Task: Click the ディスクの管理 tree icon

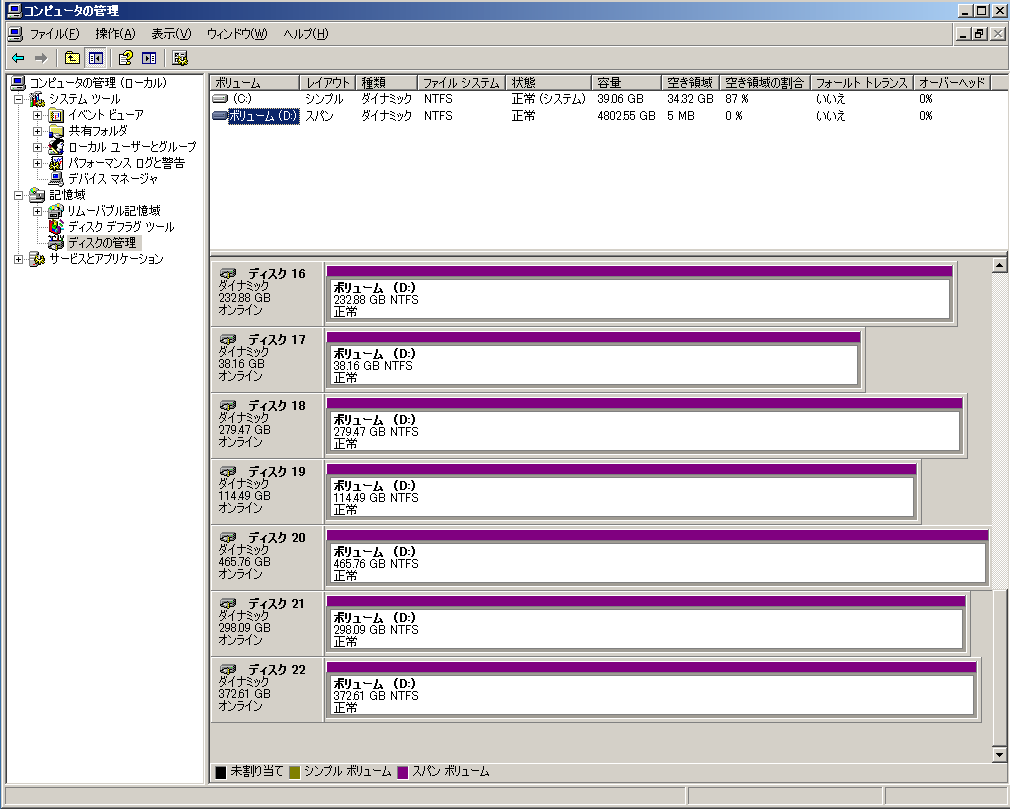Action: click(x=56, y=243)
